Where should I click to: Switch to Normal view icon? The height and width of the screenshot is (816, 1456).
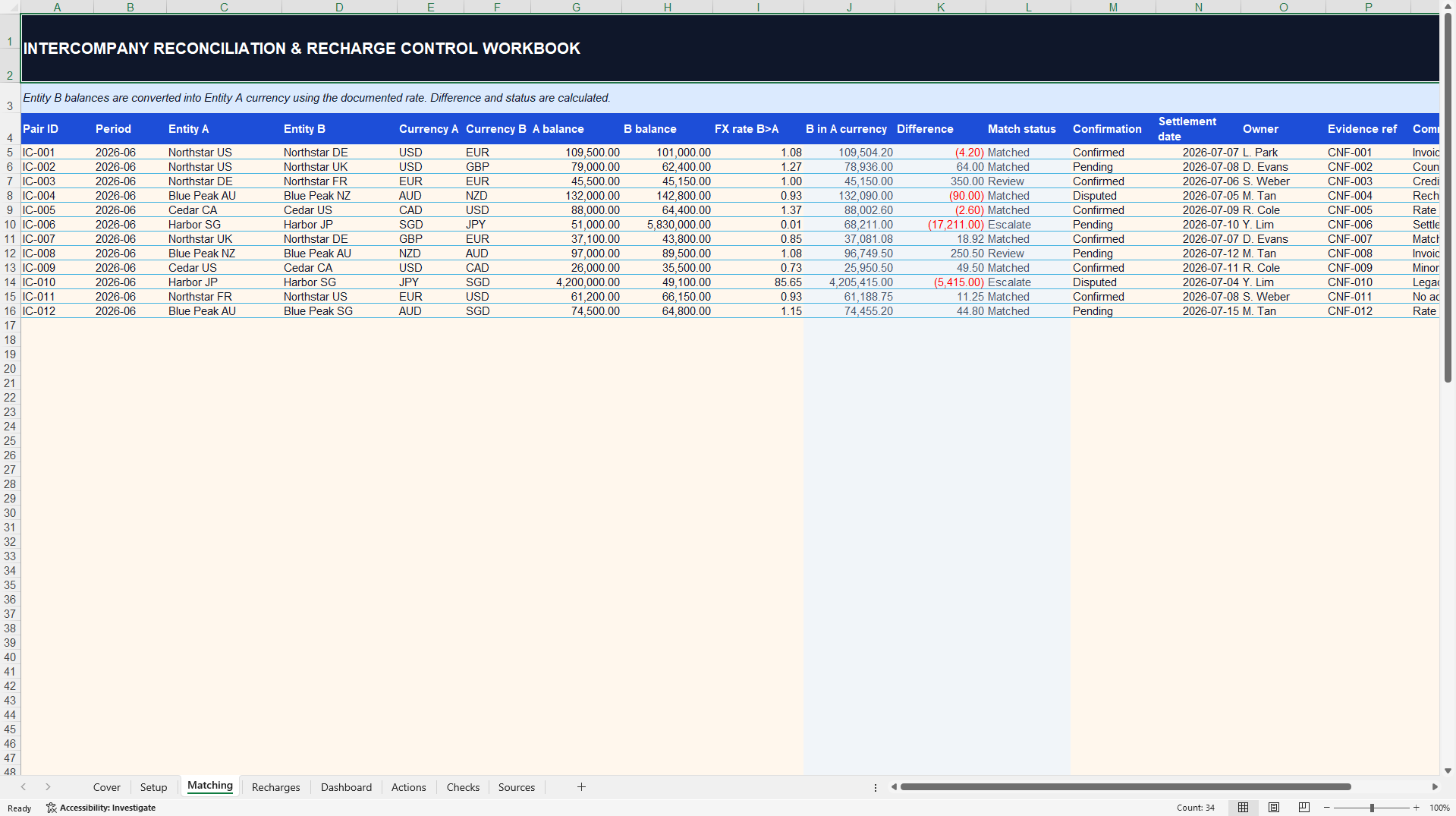[x=1243, y=808]
